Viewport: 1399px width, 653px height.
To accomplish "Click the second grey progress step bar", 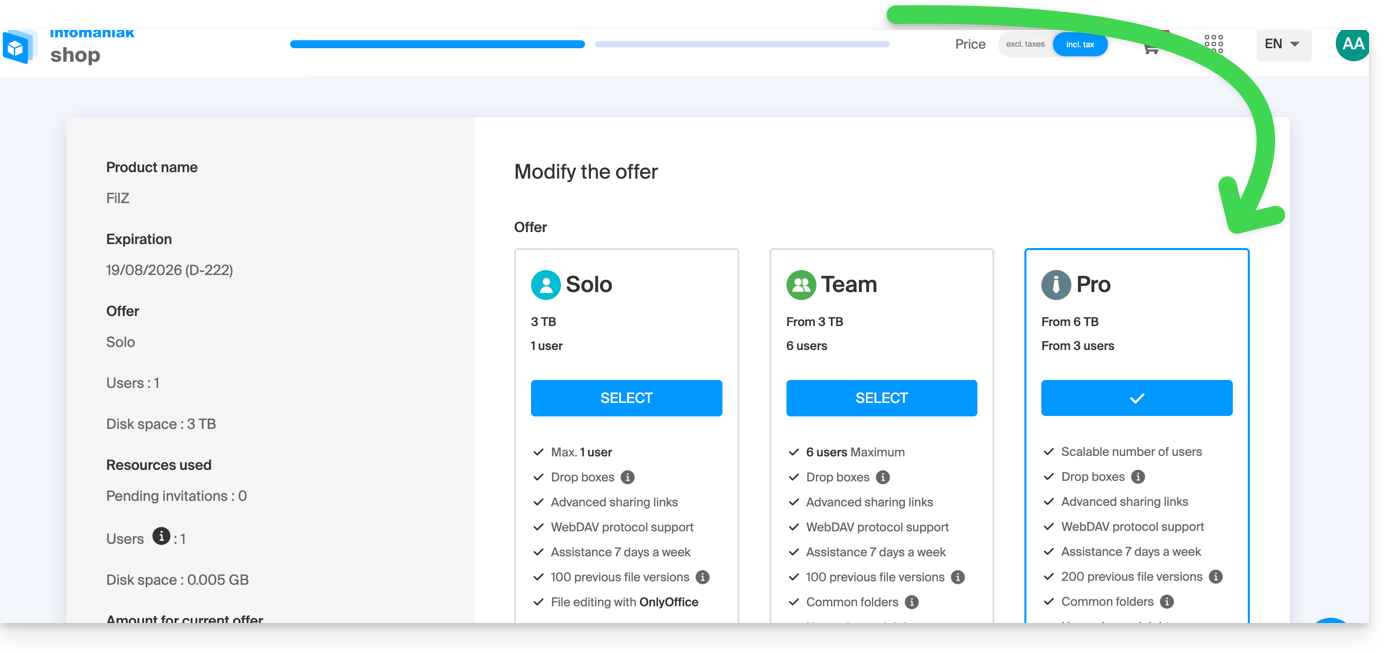I will click(742, 44).
